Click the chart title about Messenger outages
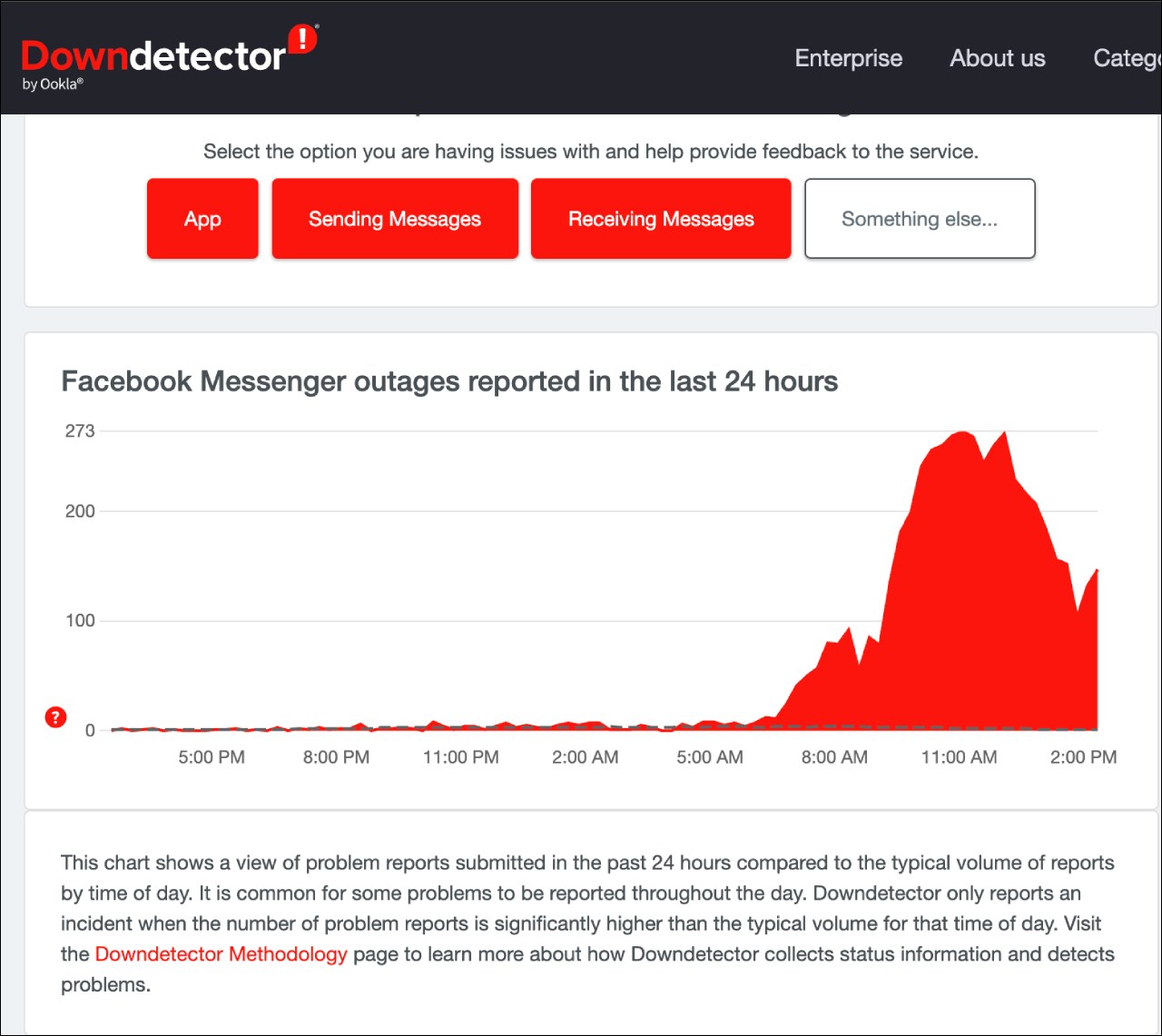This screenshot has height=1036, width=1162. (449, 381)
